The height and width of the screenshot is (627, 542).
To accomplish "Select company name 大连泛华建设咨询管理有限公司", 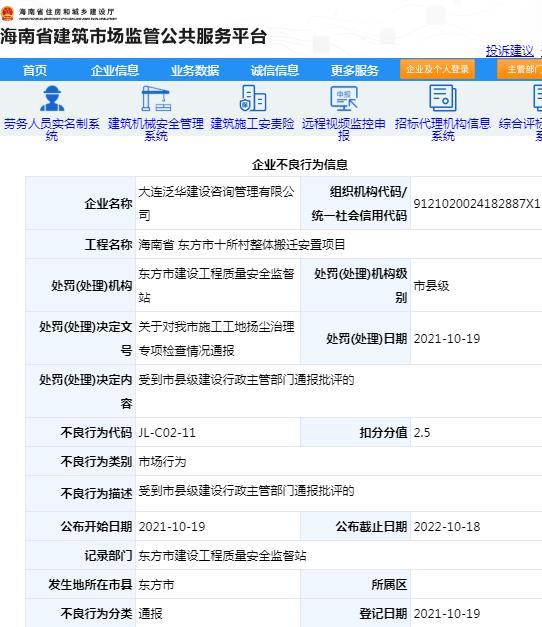I will pos(216,204).
